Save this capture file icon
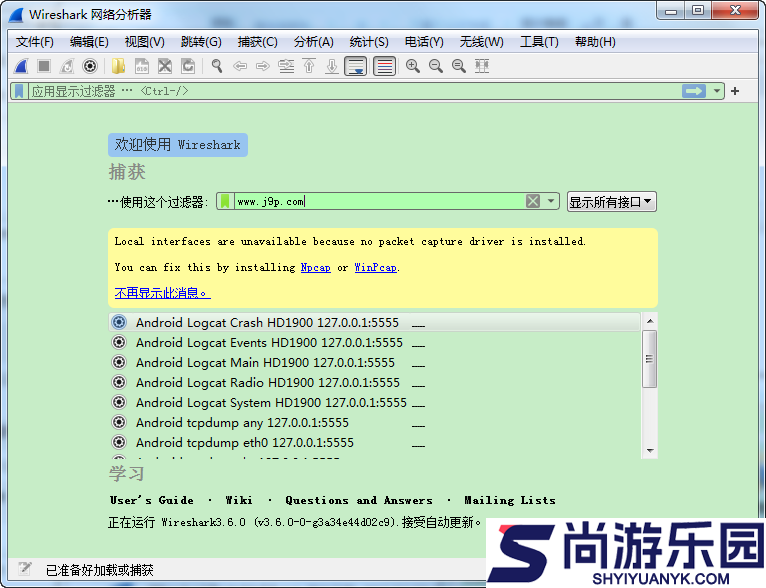 tap(142, 66)
